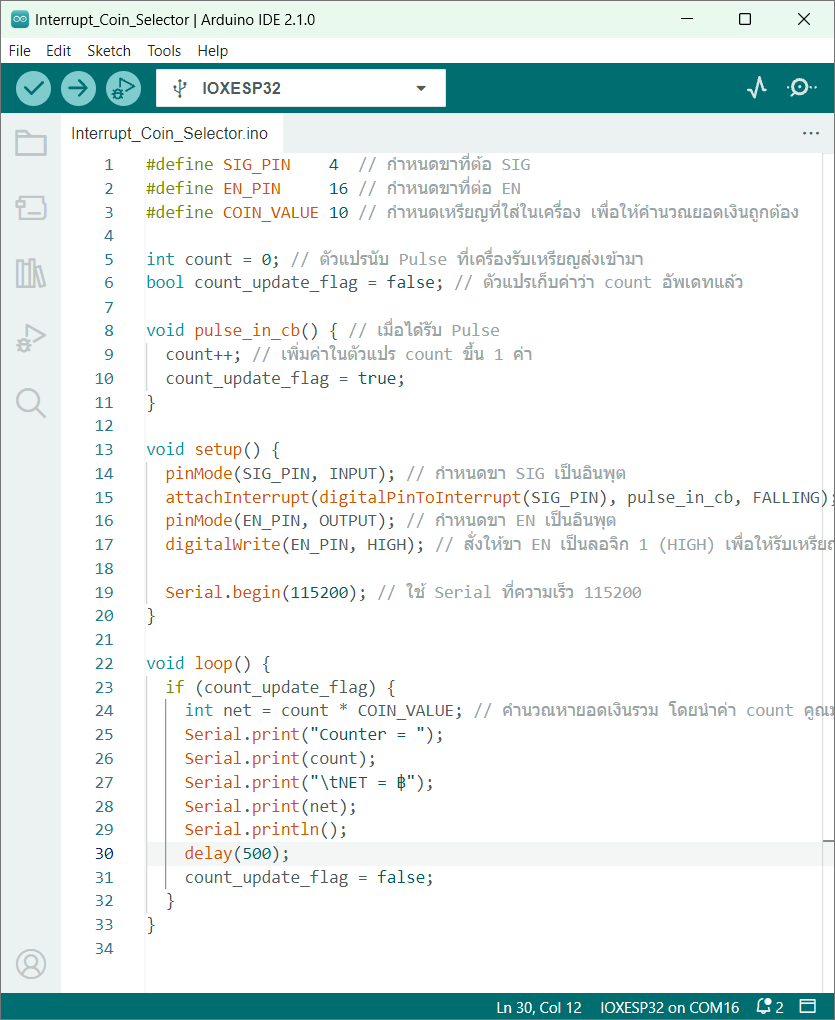This screenshot has height=1020, width=835.
Task: Open the Tools menu
Action: point(164,51)
